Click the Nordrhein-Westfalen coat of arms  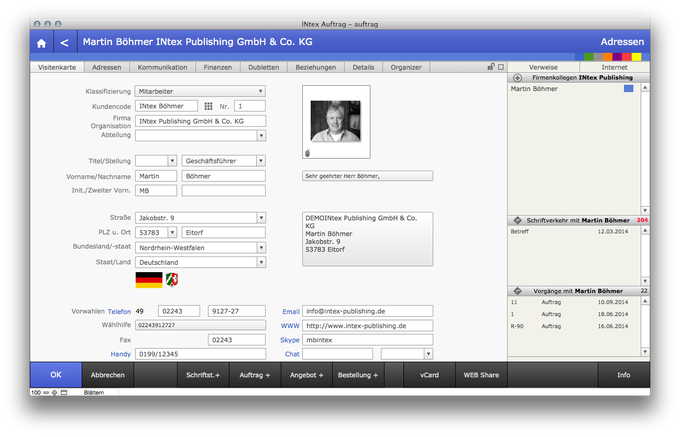click(x=172, y=280)
